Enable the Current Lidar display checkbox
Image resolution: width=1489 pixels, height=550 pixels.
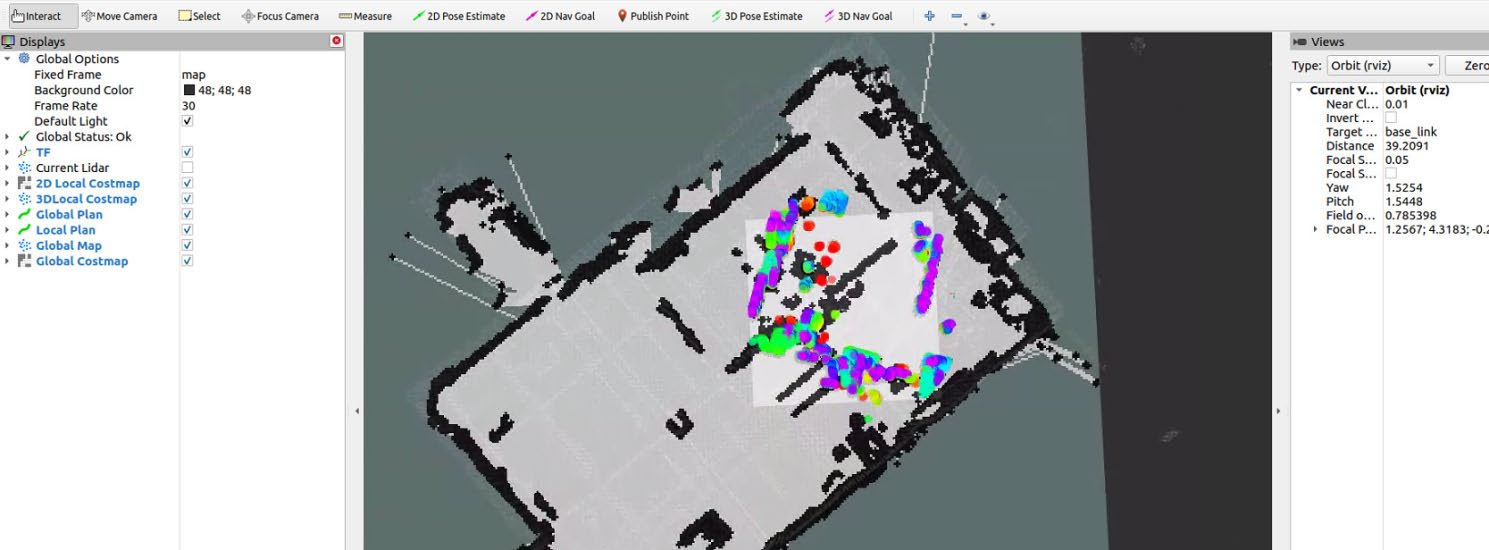click(x=187, y=168)
